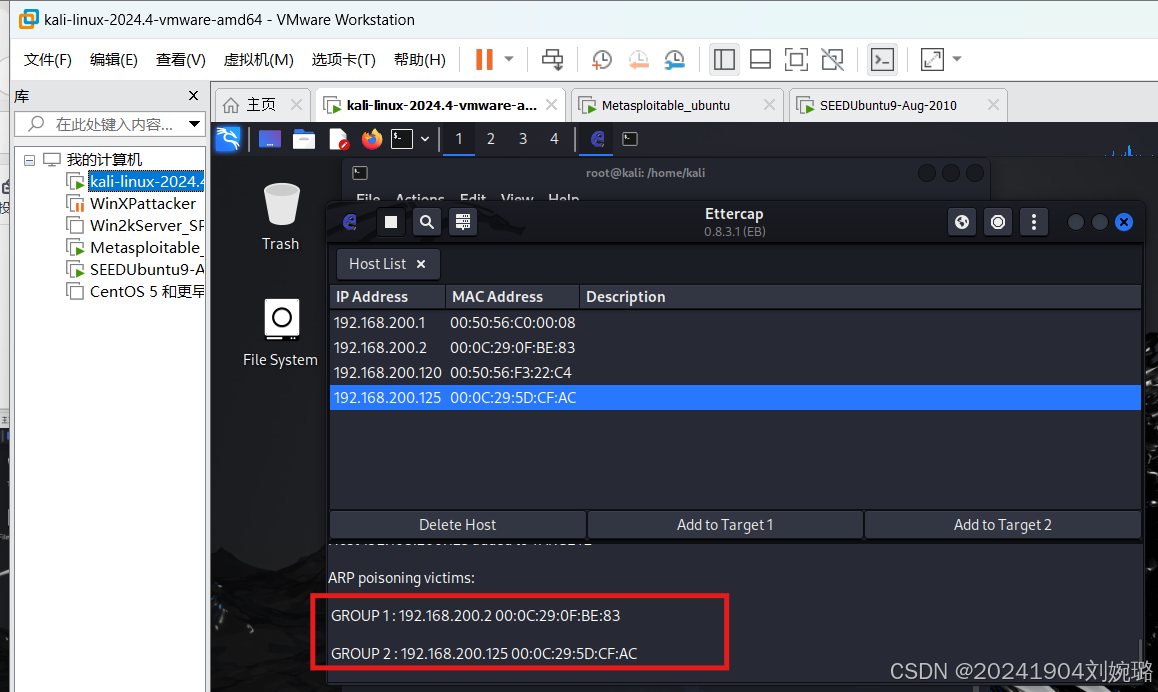The height and width of the screenshot is (692, 1158).
Task: Open the 文件(F) menu
Action: (47, 60)
